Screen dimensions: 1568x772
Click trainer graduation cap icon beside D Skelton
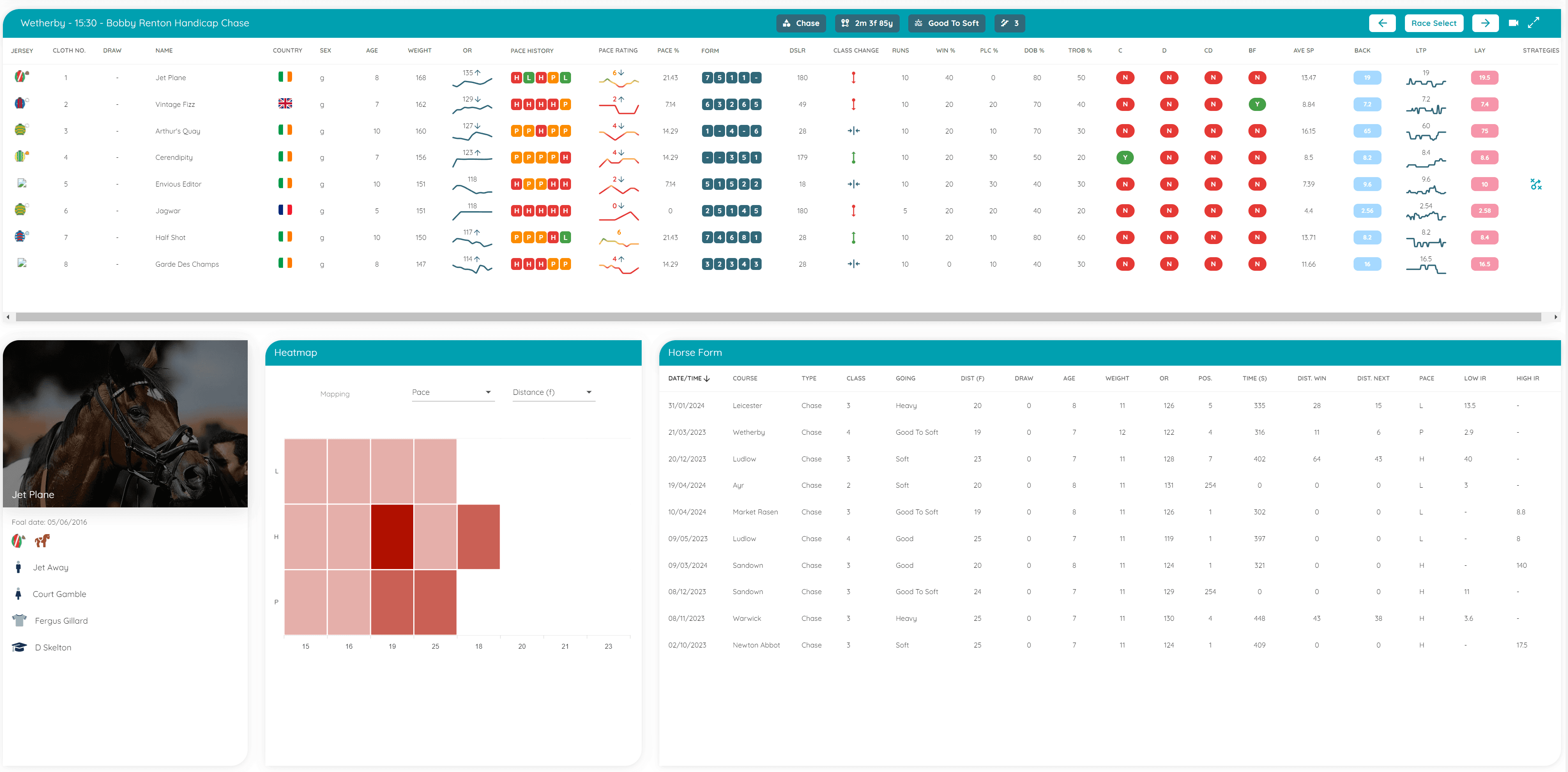(x=19, y=647)
